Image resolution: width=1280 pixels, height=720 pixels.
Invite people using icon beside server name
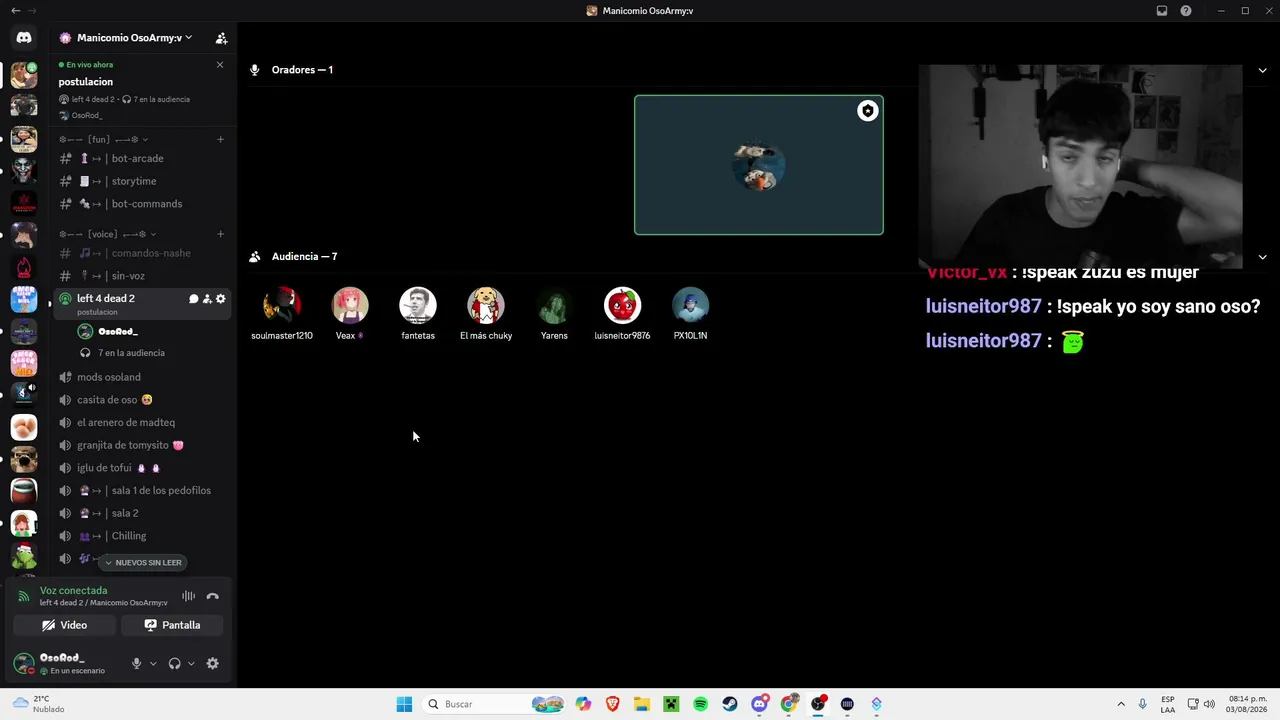(222, 38)
